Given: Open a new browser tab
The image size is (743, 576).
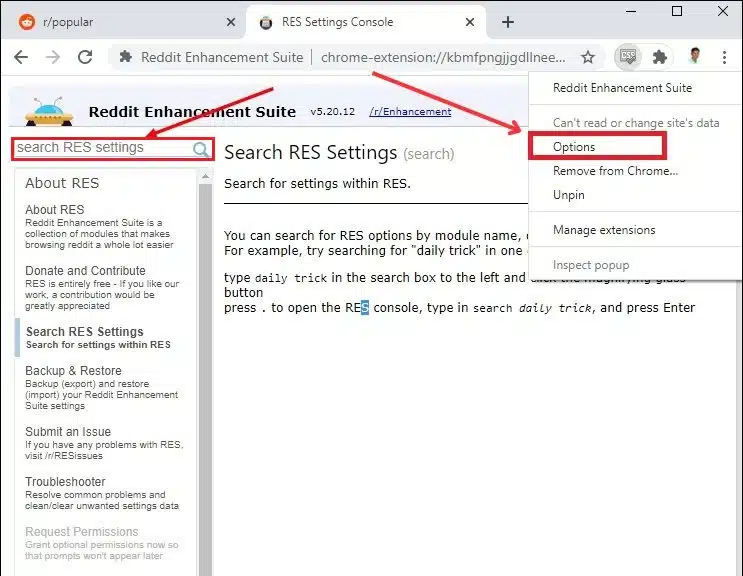Looking at the screenshot, I should (x=507, y=22).
